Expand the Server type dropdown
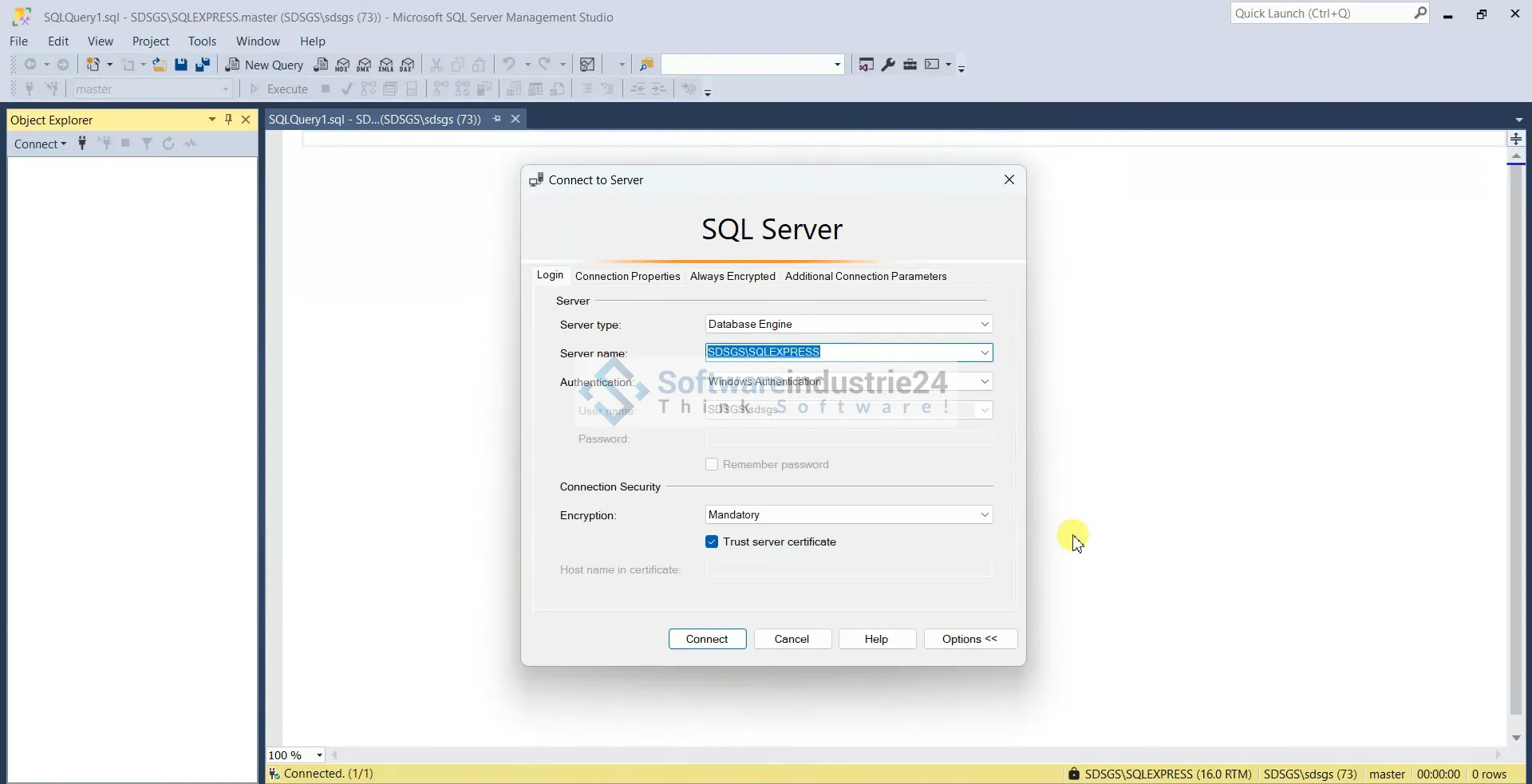The height and width of the screenshot is (784, 1532). (985, 325)
